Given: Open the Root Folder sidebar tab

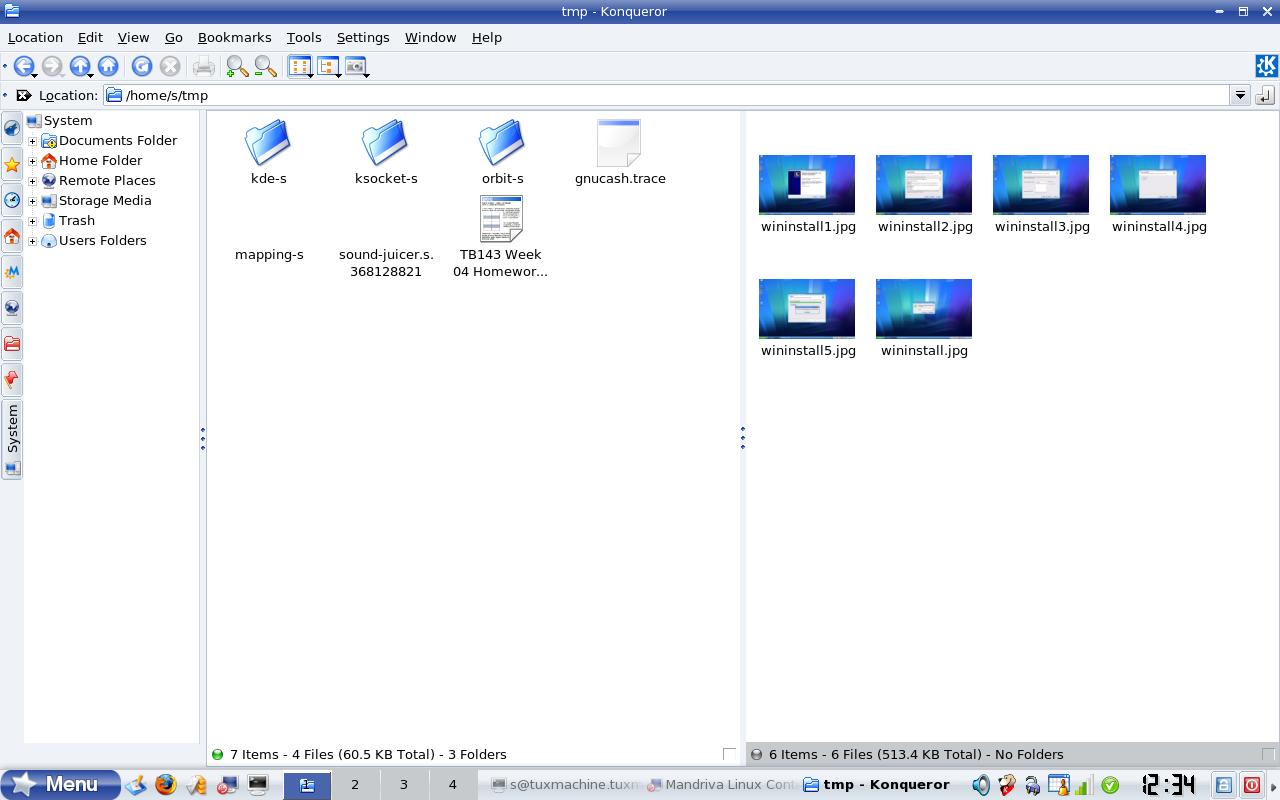Looking at the screenshot, I should point(12,344).
